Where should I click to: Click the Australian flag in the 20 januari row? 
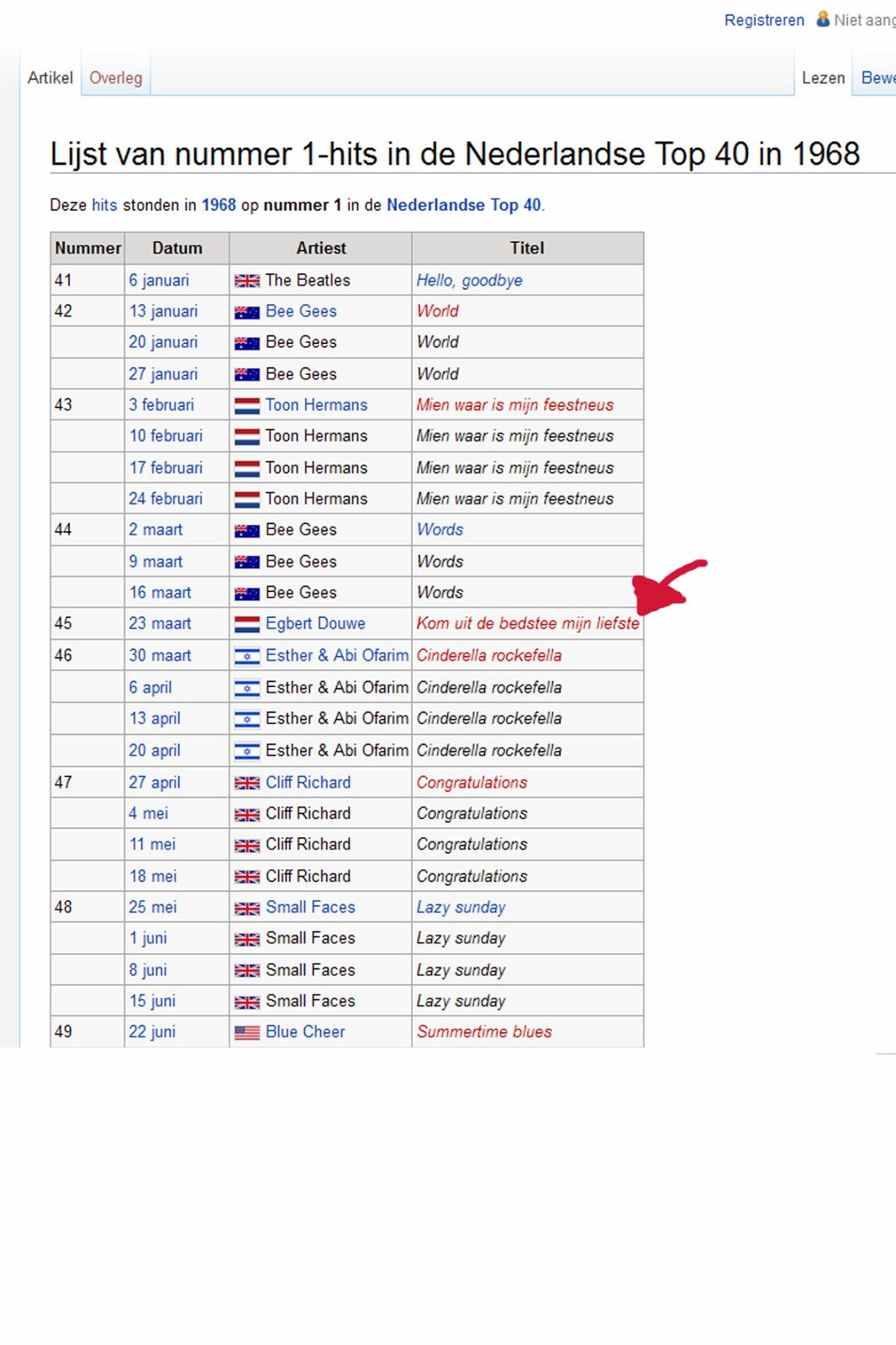pos(247,343)
